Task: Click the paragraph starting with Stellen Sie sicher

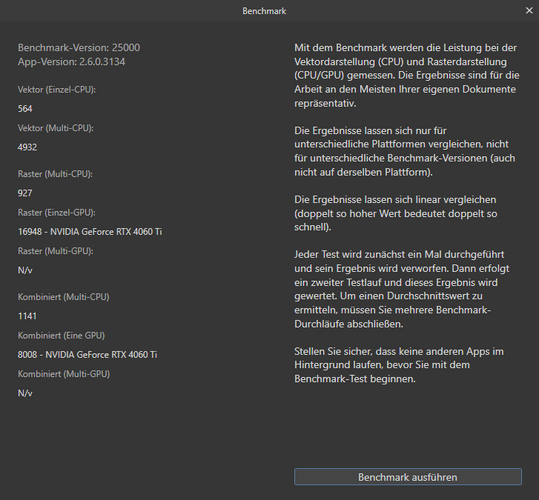Action: click(x=399, y=365)
